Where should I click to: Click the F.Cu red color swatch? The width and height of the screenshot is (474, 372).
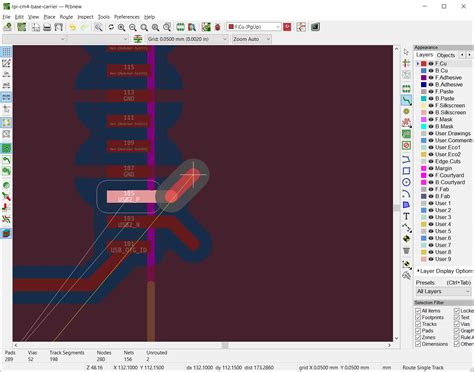click(424, 64)
